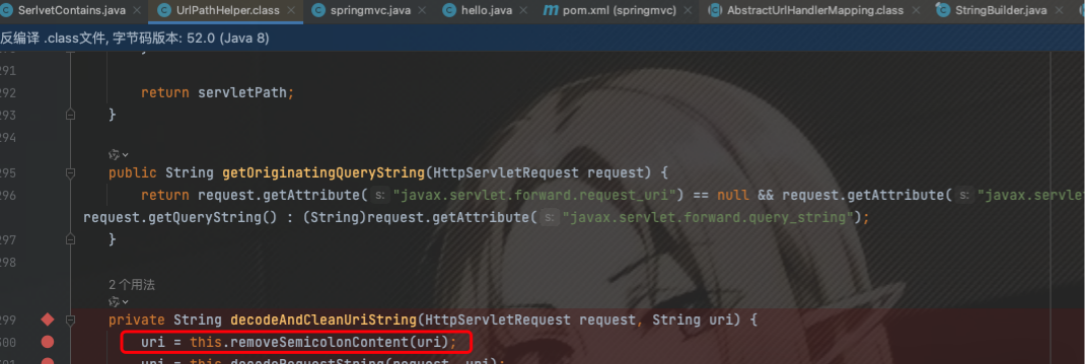Toggle the breakpoint on removeSemicolonContent line
Viewport: 1085px width, 364px height.
click(47, 341)
